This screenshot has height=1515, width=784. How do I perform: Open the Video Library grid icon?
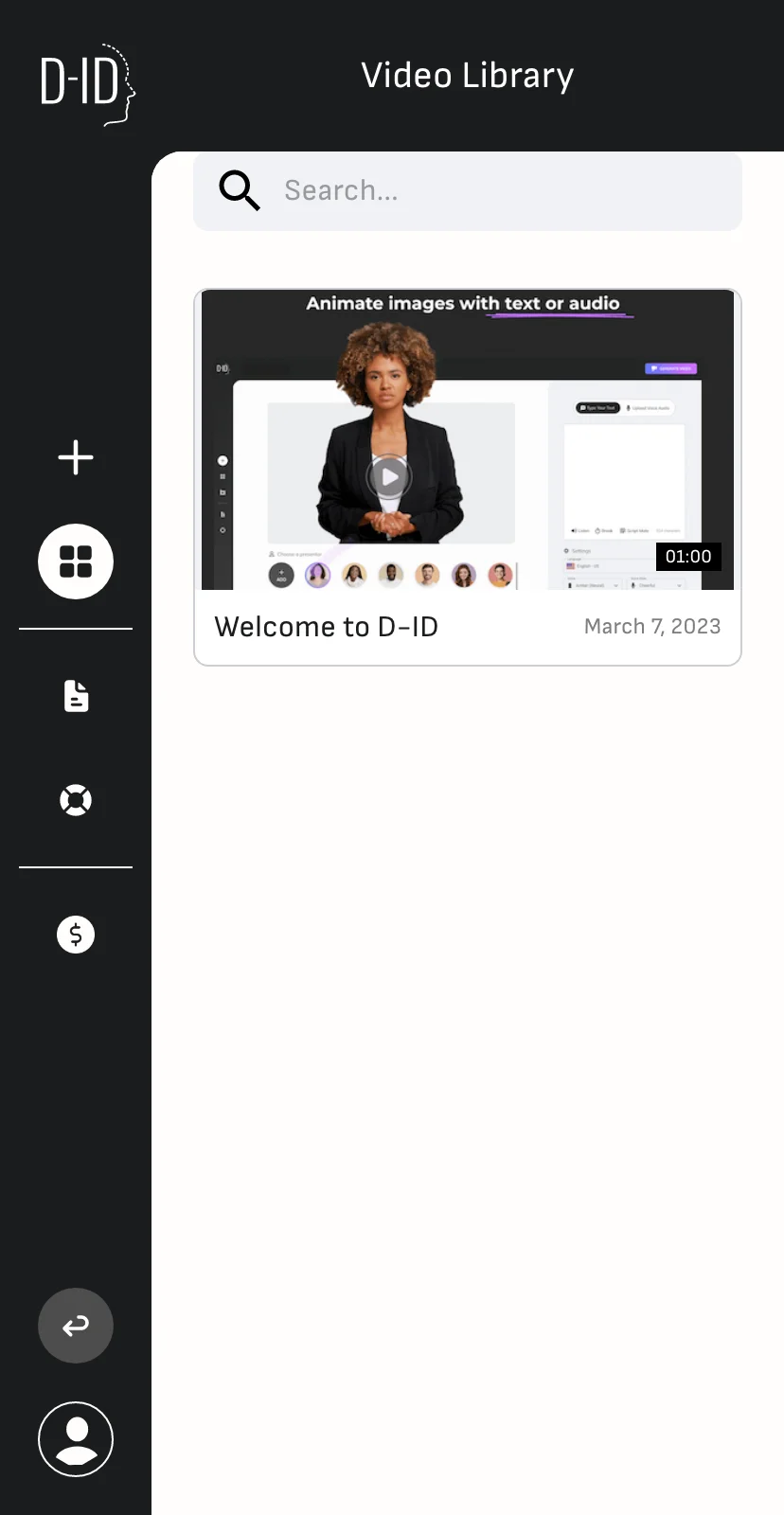click(x=76, y=561)
